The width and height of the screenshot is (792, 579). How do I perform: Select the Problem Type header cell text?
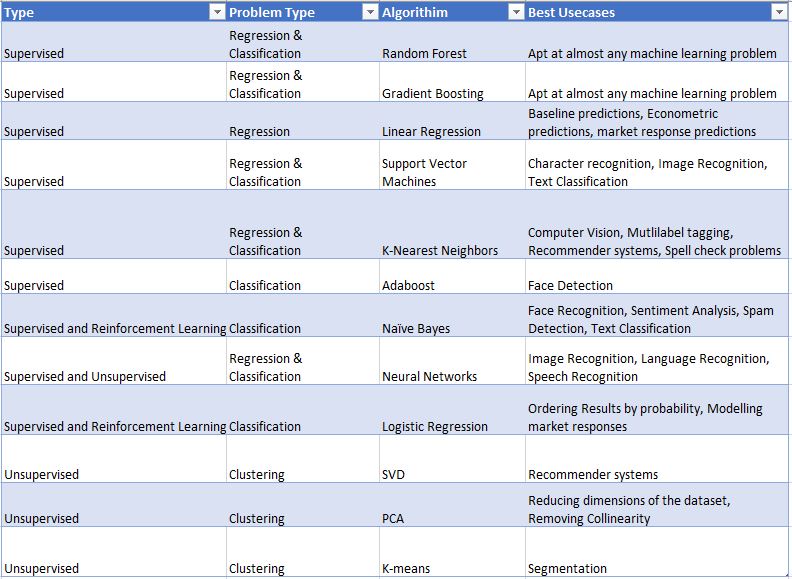click(272, 13)
